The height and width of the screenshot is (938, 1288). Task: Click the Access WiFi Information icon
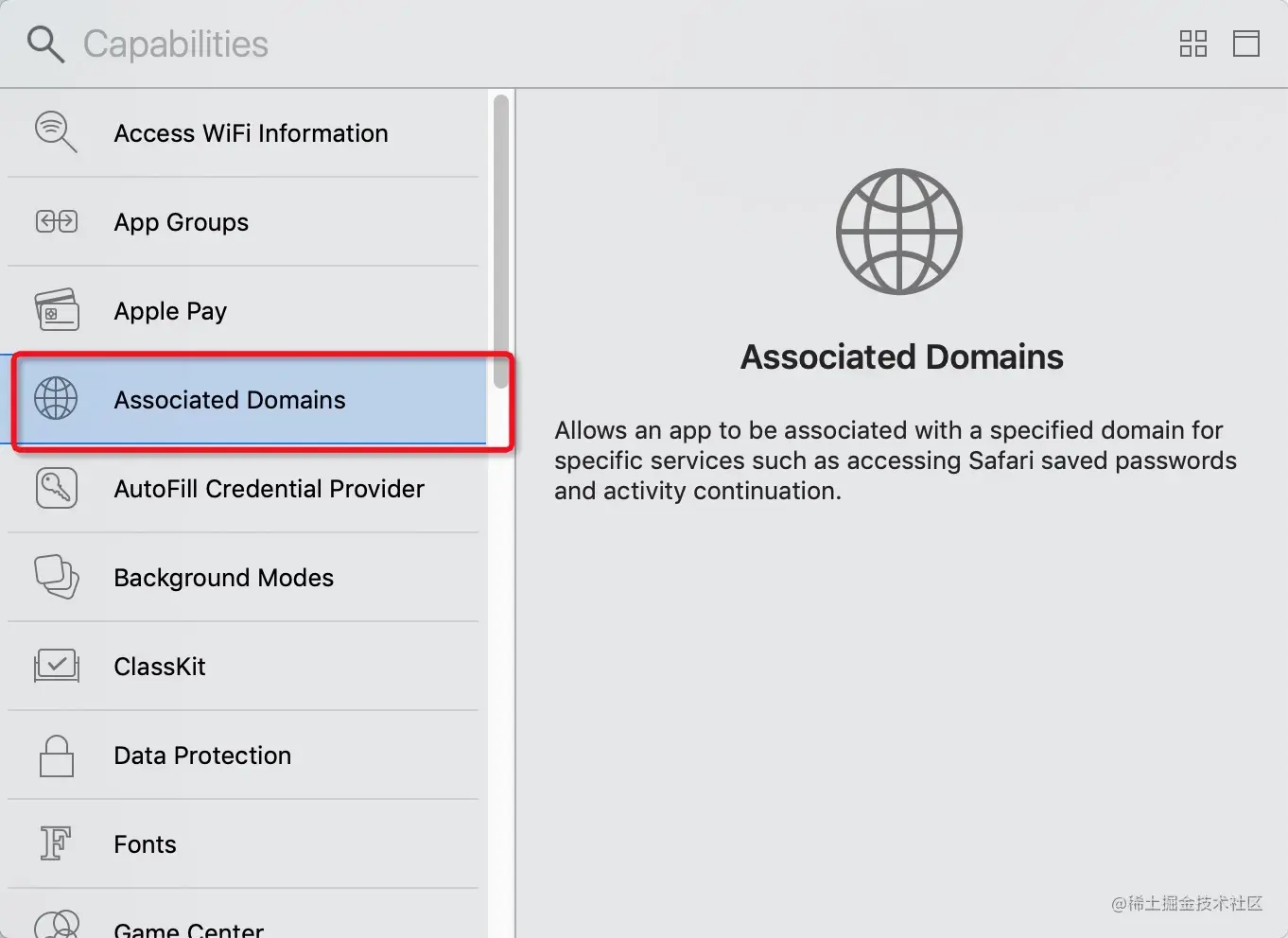coord(56,132)
